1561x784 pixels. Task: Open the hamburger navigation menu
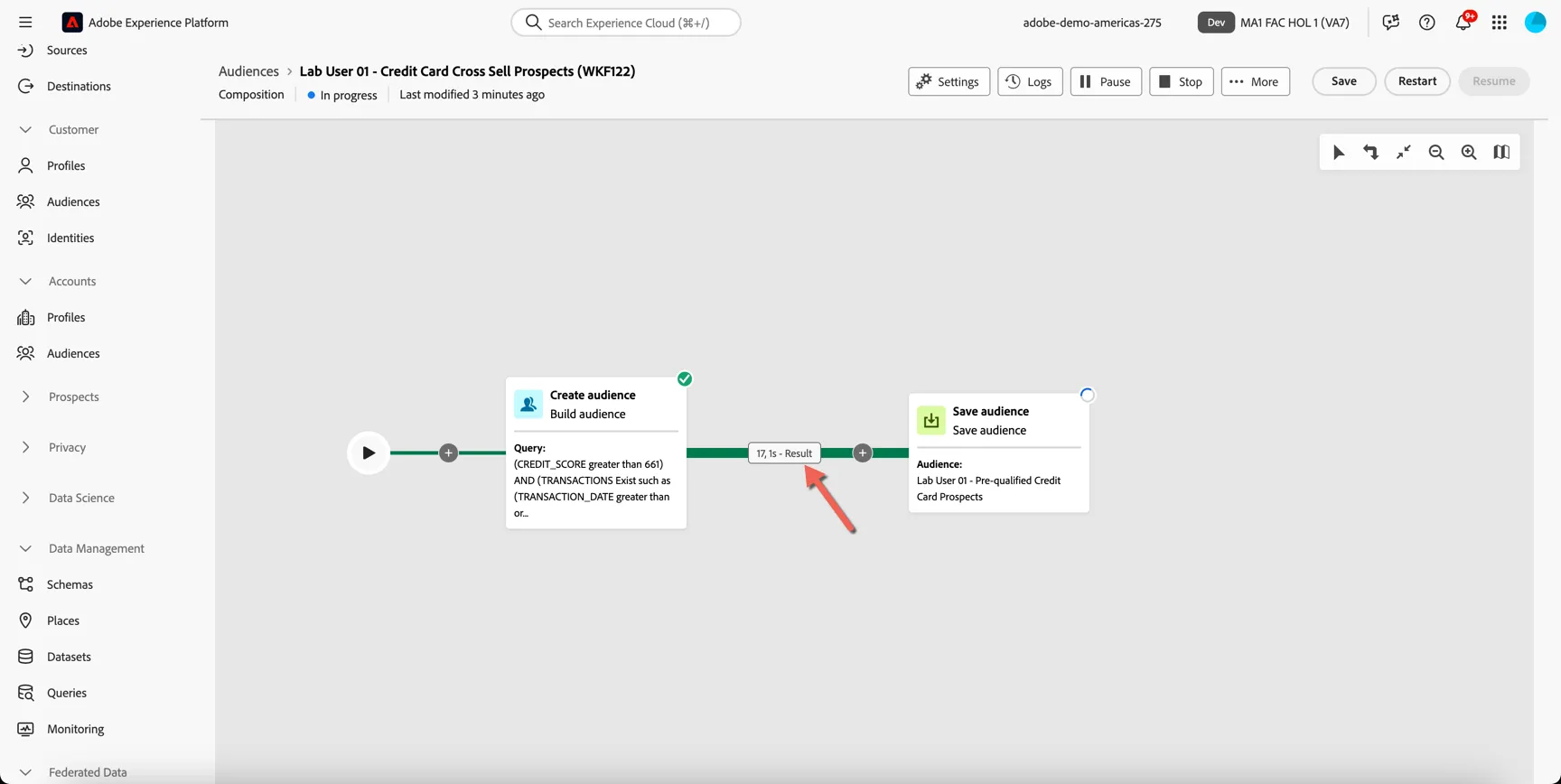[x=25, y=23]
